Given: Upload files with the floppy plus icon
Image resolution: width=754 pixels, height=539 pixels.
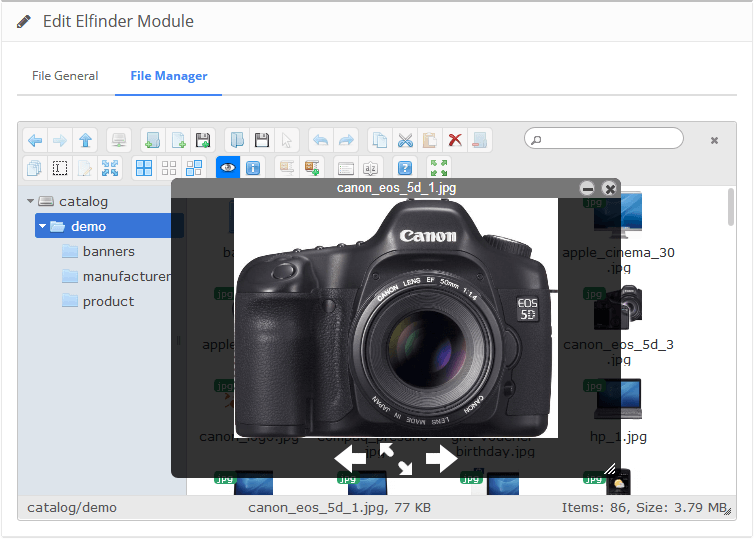Looking at the screenshot, I should click(x=203, y=140).
